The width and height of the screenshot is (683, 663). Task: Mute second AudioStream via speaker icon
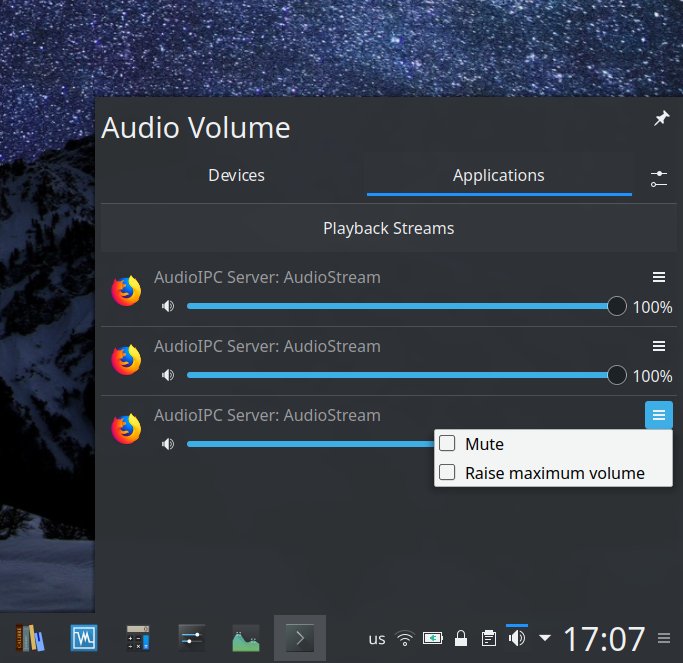point(168,375)
